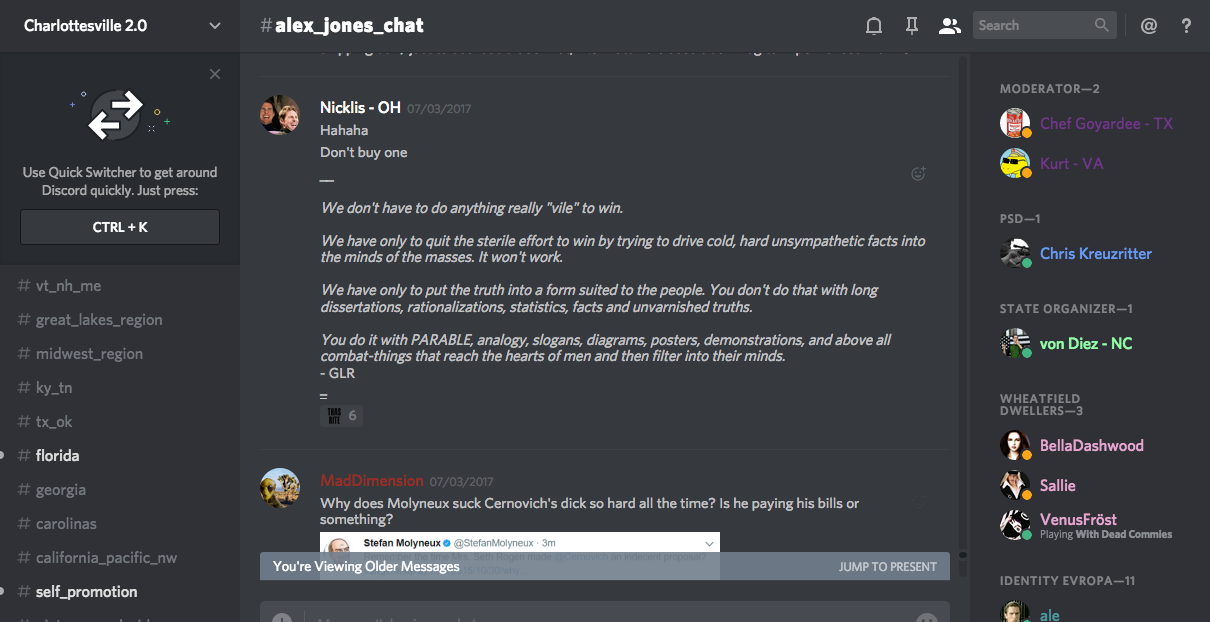This screenshot has width=1210, height=622.
Task: Click the THIS SITE reaction with 6
Action: tap(341, 415)
